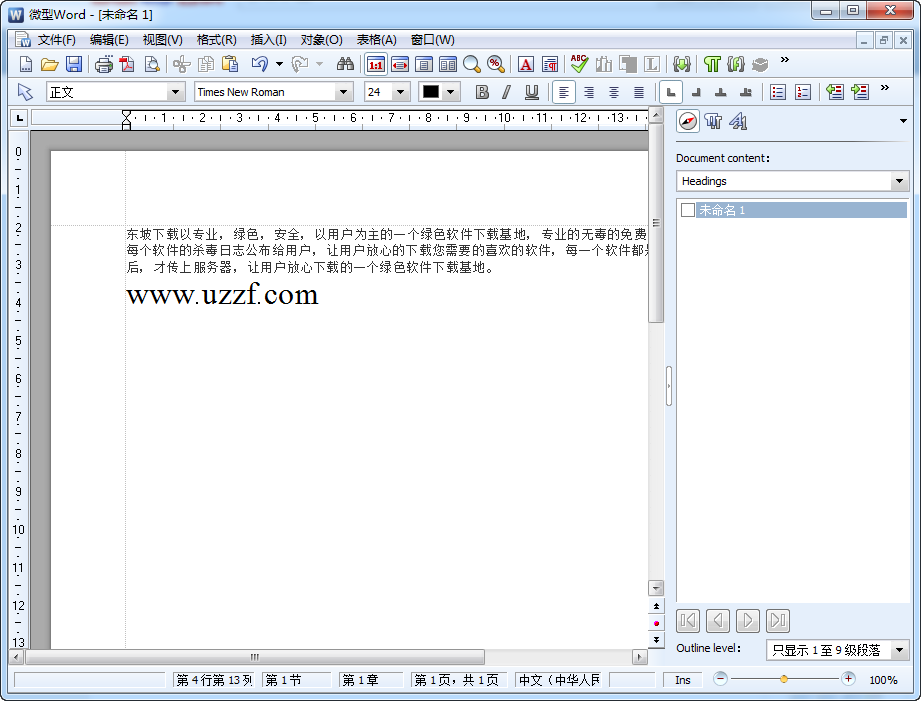Click the black font color swatch
The image size is (921, 701).
point(431,92)
